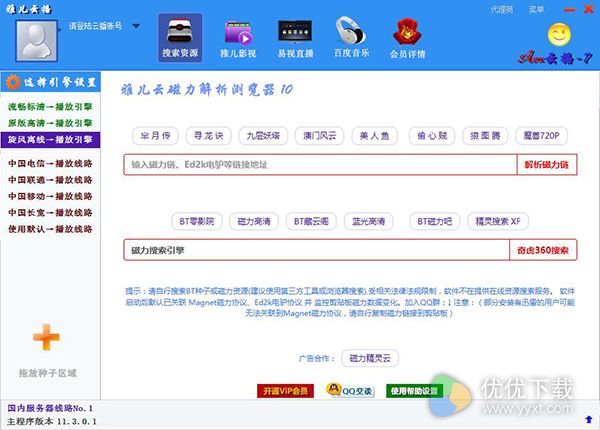Focus the 磁力搜索引擎 search field
The width and height of the screenshot is (600, 430).
316,251
